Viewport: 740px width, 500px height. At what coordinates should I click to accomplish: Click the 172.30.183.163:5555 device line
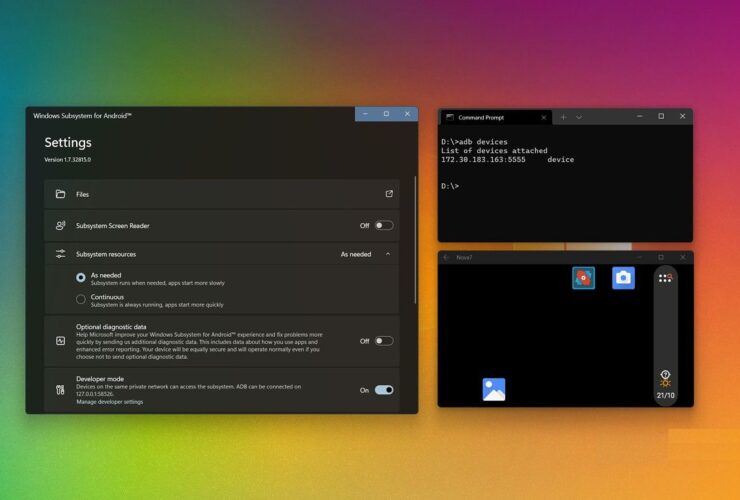[507, 160]
